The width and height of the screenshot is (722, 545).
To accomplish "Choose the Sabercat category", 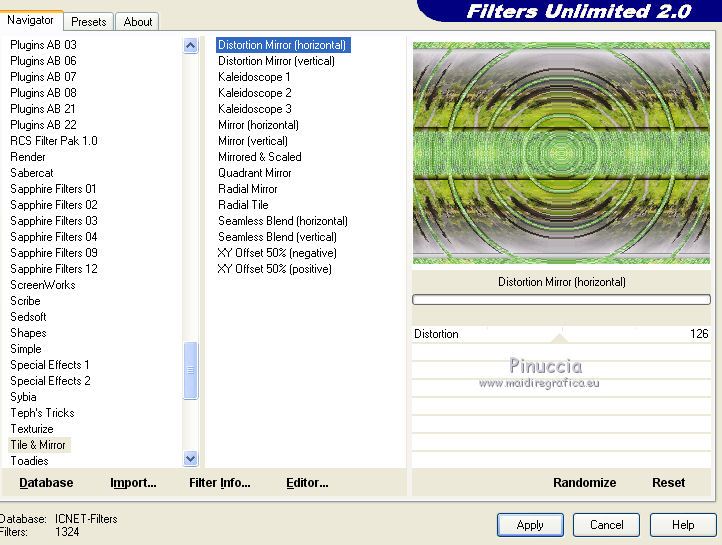I will click(x=32, y=173).
